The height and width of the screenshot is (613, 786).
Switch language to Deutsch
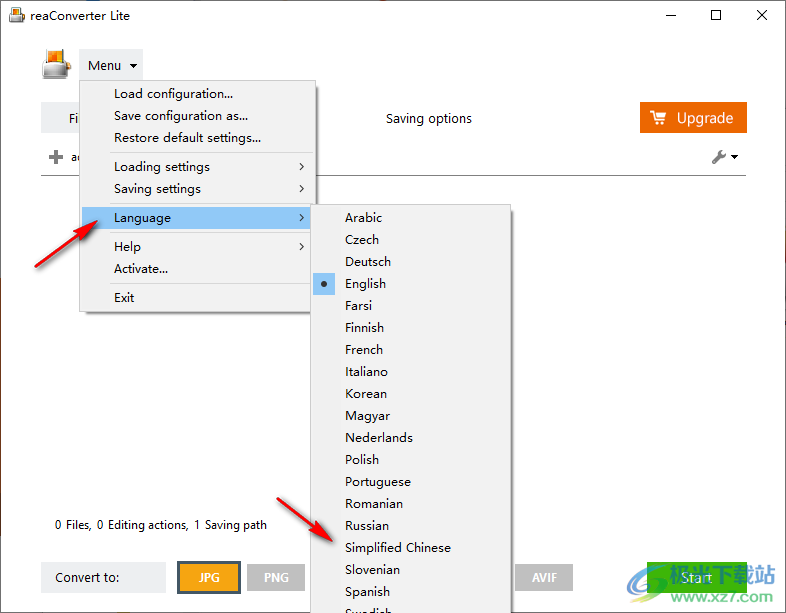411,262
